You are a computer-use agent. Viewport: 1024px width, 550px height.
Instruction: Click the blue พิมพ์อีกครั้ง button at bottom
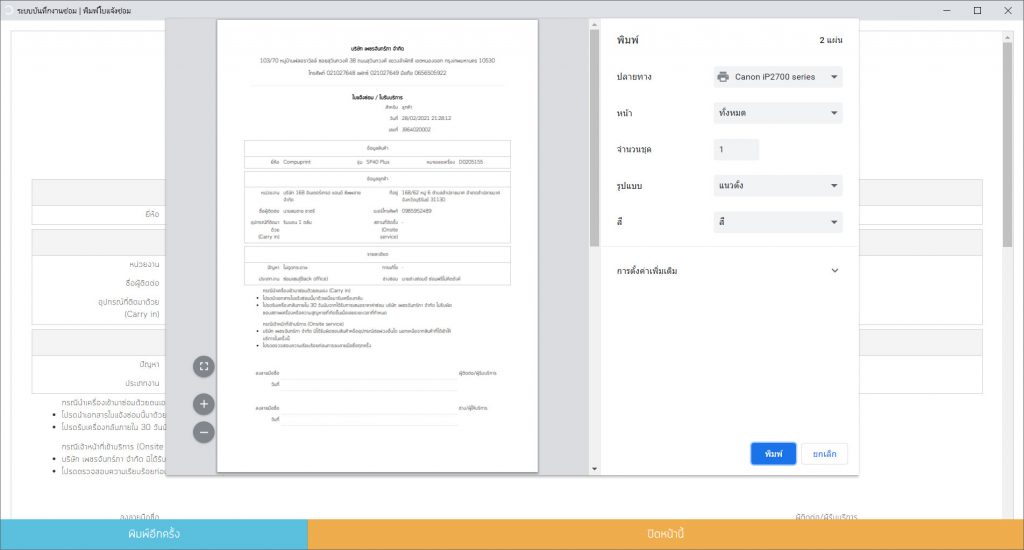click(x=153, y=534)
